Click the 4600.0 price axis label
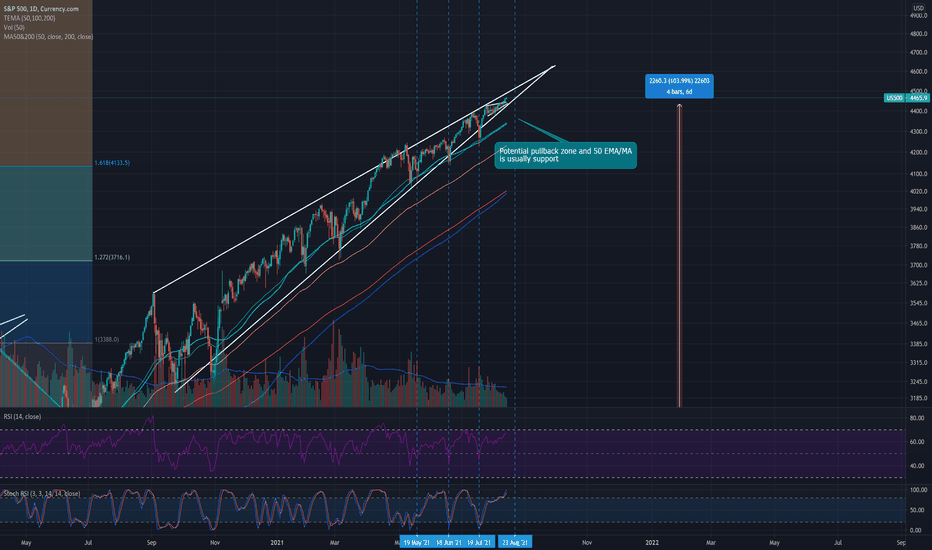The width and height of the screenshot is (932, 550). pyautogui.click(x=918, y=72)
